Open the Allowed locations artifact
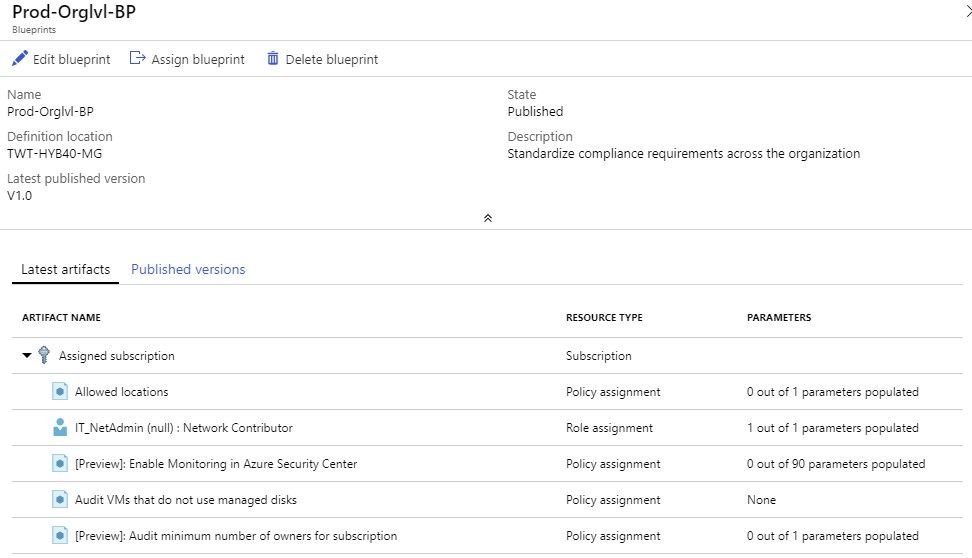This screenshot has height=558, width=972. (x=121, y=392)
